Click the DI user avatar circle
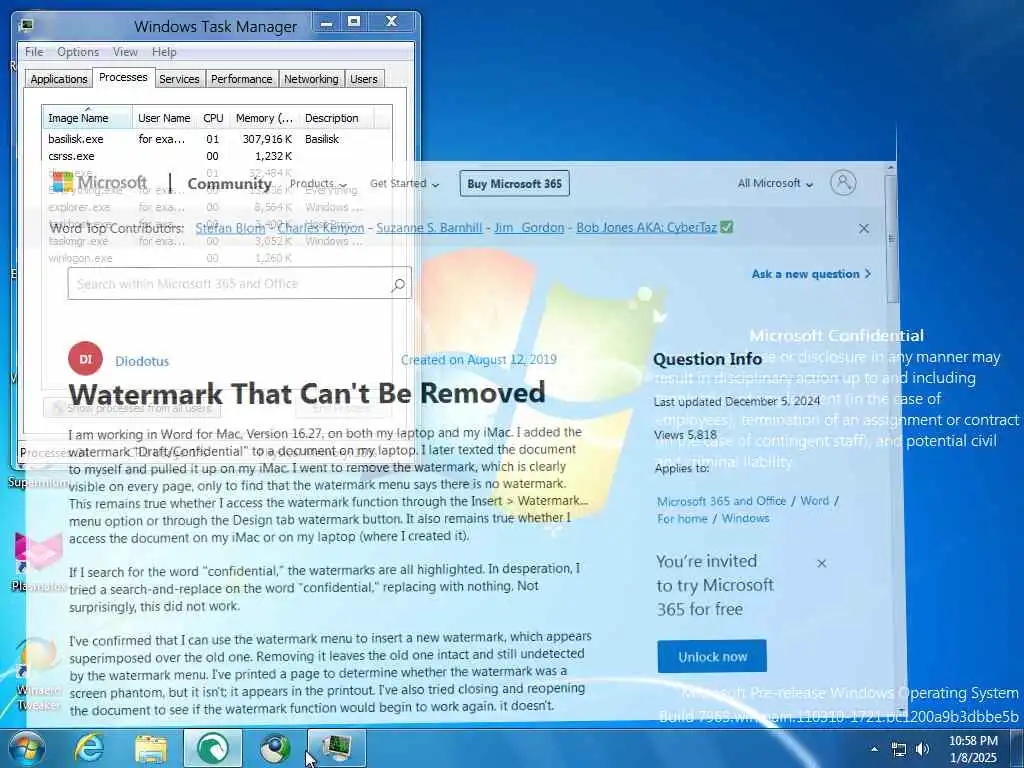 point(85,359)
